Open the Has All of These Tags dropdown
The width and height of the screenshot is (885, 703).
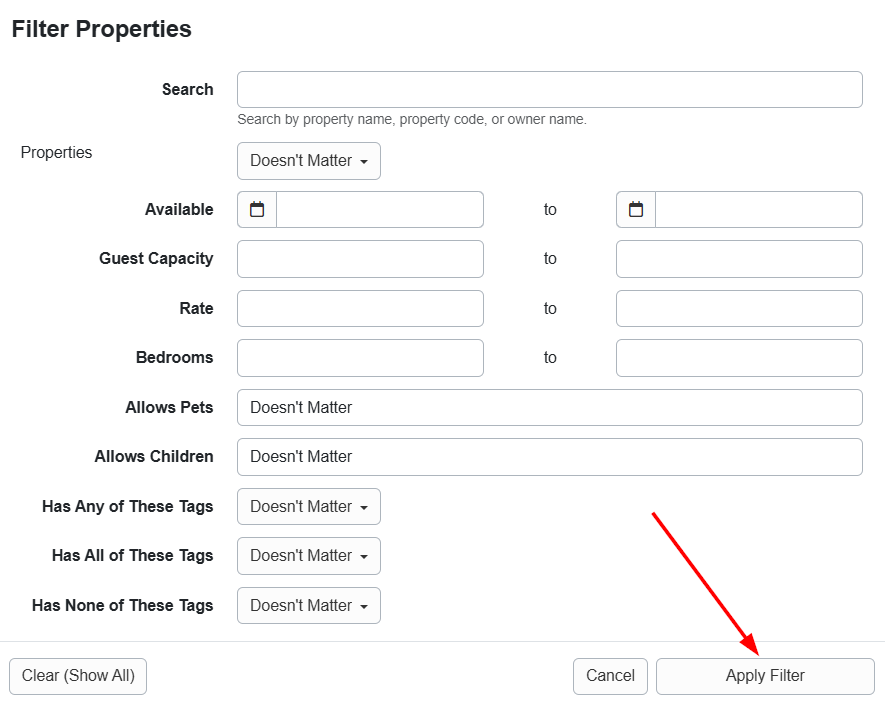[308, 556]
